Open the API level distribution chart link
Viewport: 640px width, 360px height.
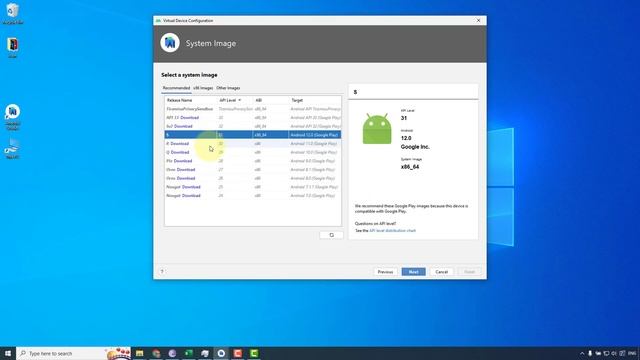pyautogui.click(x=392, y=231)
